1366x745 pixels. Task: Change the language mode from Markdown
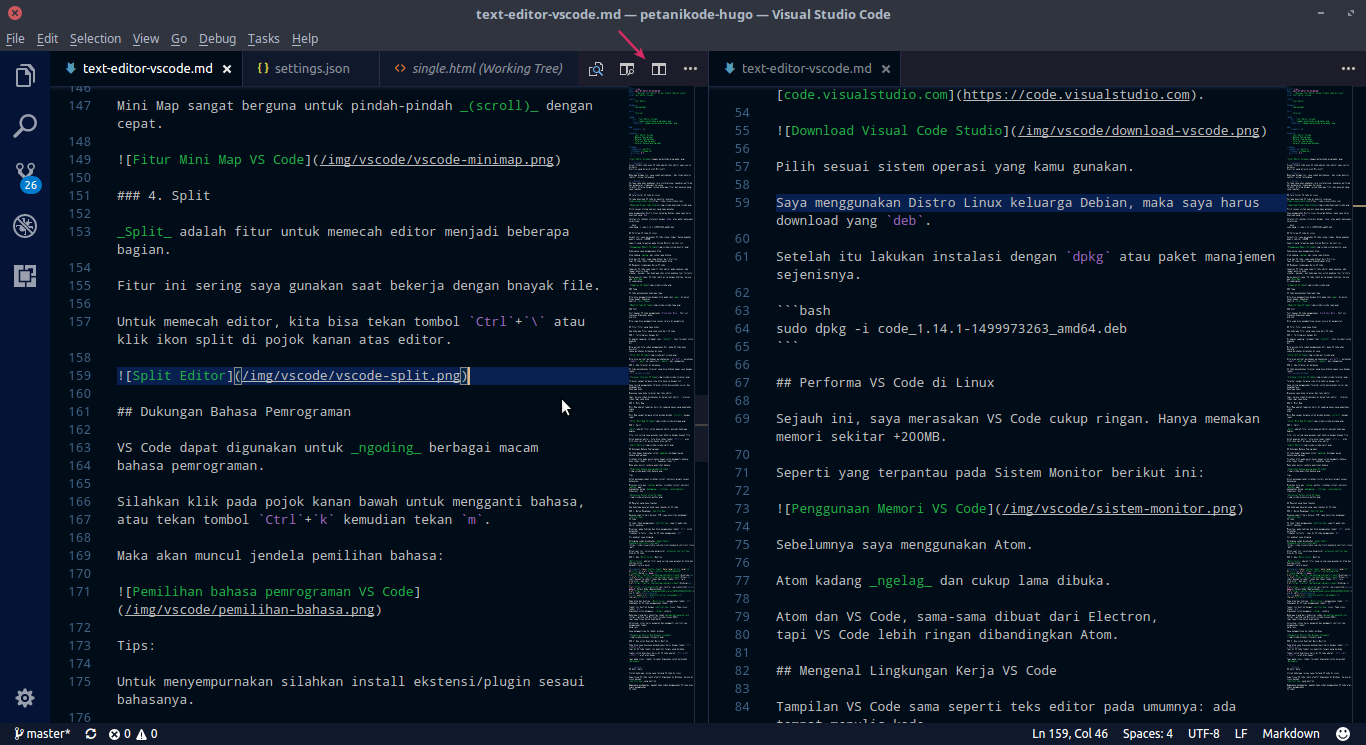1290,733
